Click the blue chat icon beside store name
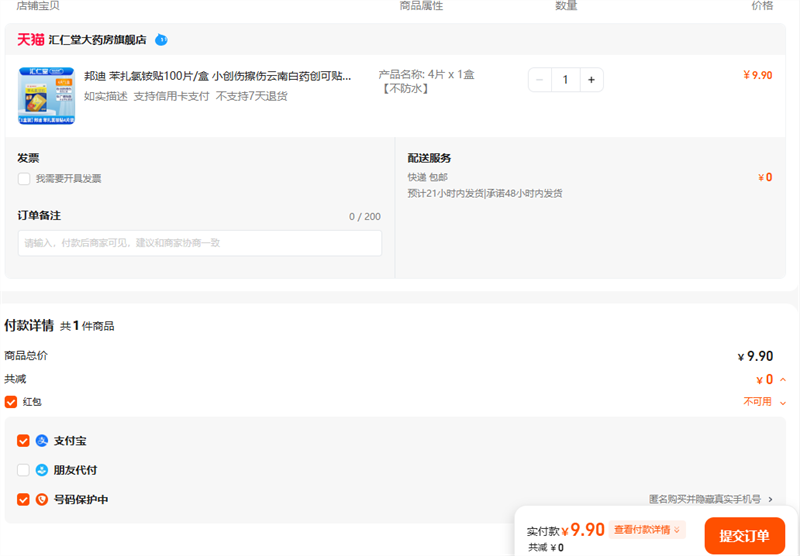The width and height of the screenshot is (800, 556). (161, 40)
